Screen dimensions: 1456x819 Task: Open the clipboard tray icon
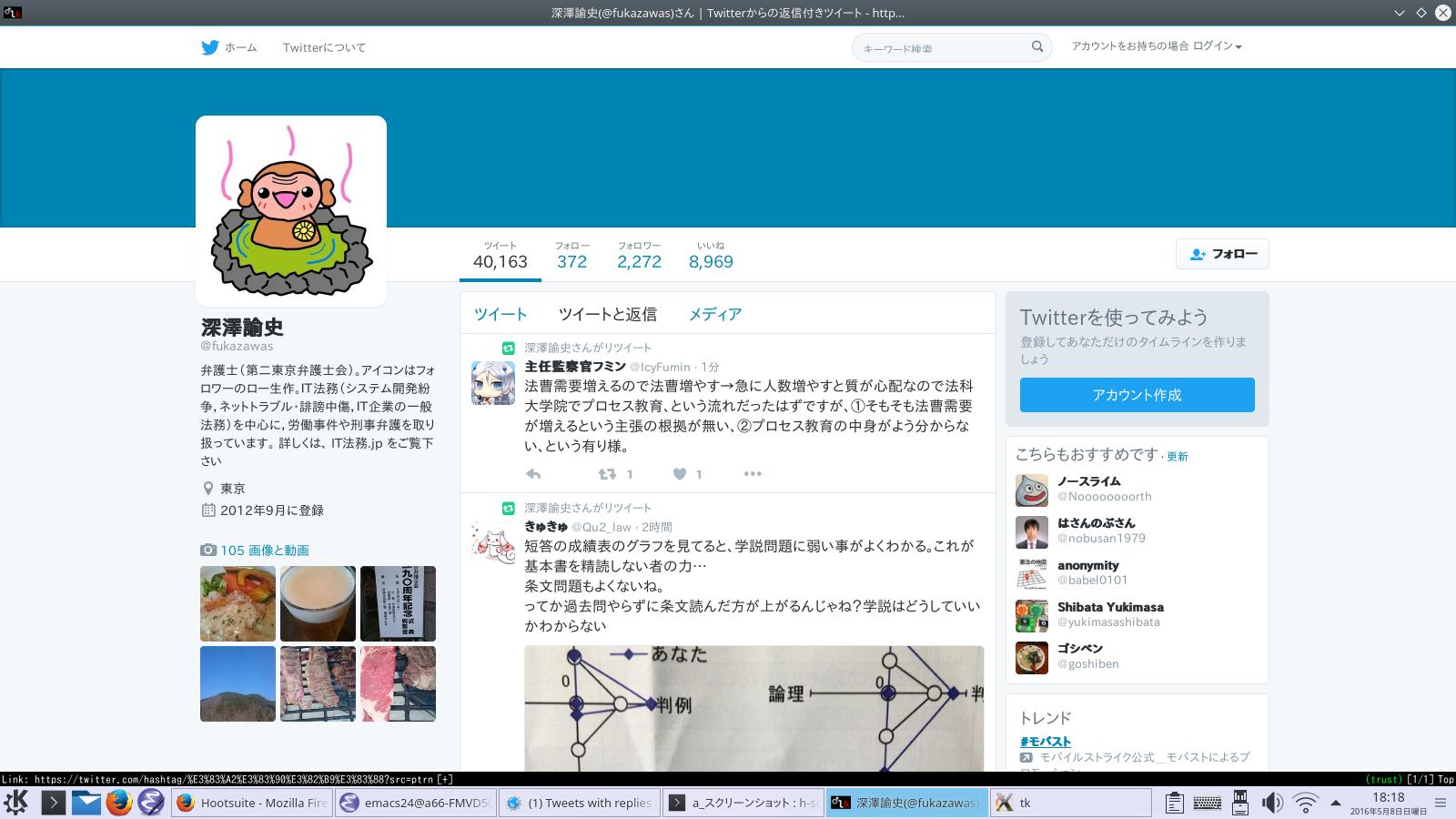pyautogui.click(x=1174, y=803)
